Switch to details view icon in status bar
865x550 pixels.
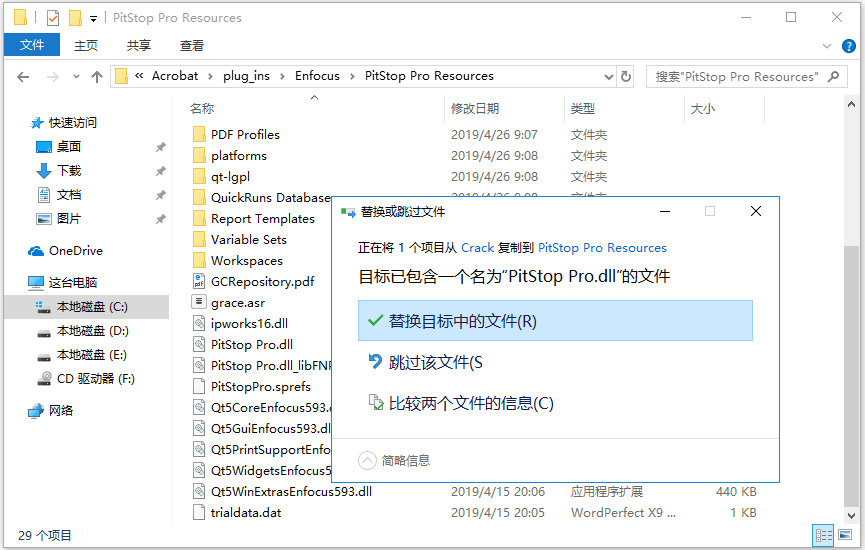[x=824, y=535]
